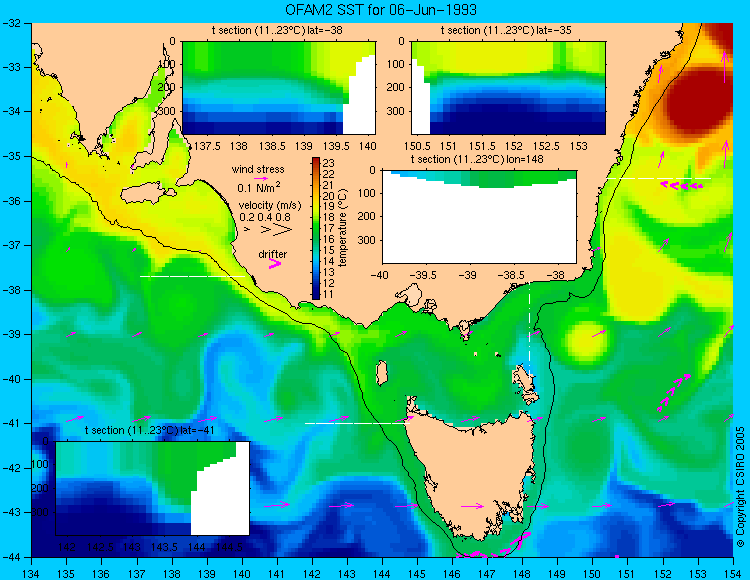Click the 't section (11..23°C) lon=148' heading
The width and height of the screenshot is (750, 580).
click(477, 159)
